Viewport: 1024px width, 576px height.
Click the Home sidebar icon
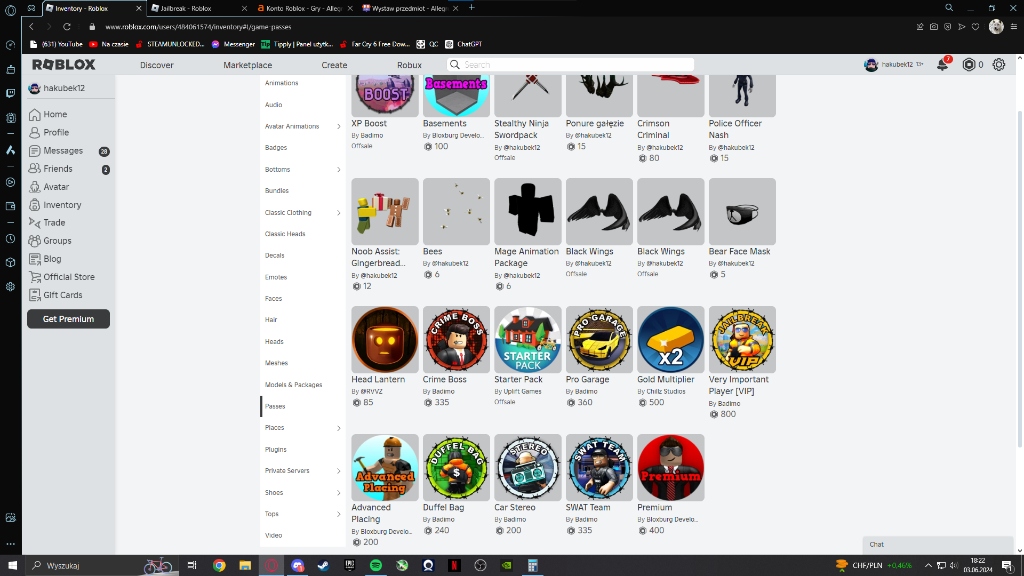(x=35, y=114)
